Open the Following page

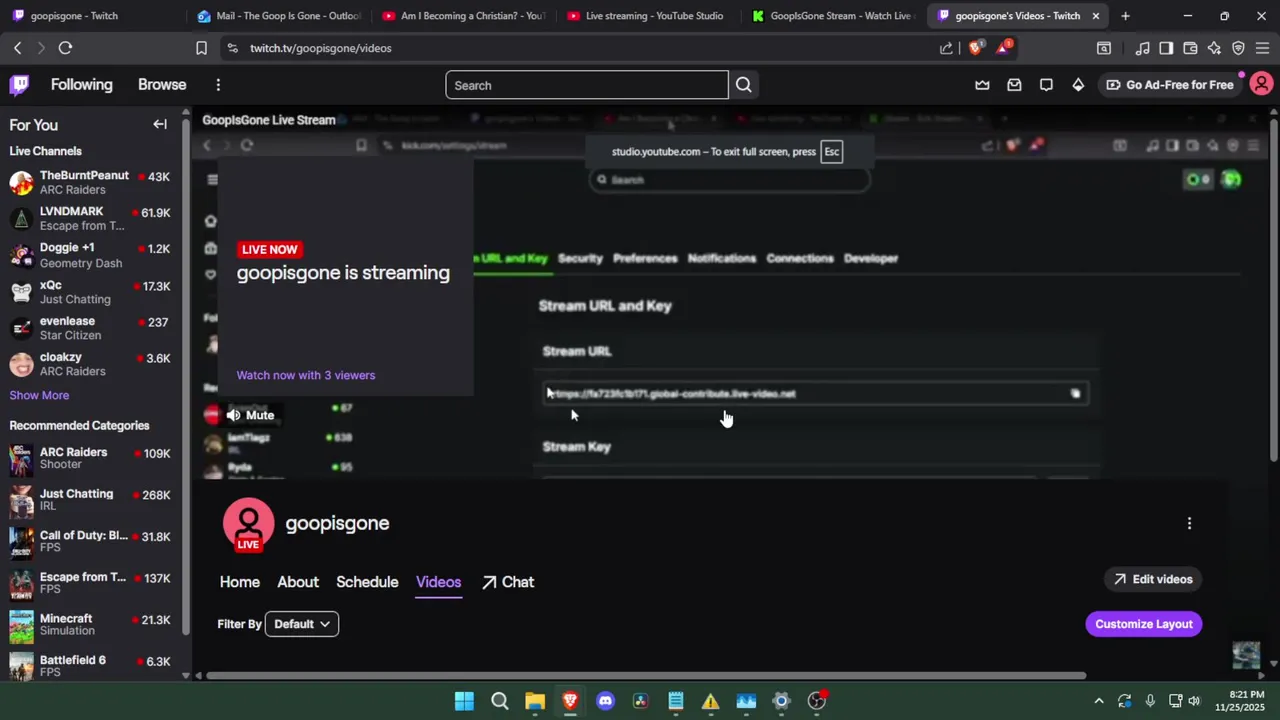(82, 85)
